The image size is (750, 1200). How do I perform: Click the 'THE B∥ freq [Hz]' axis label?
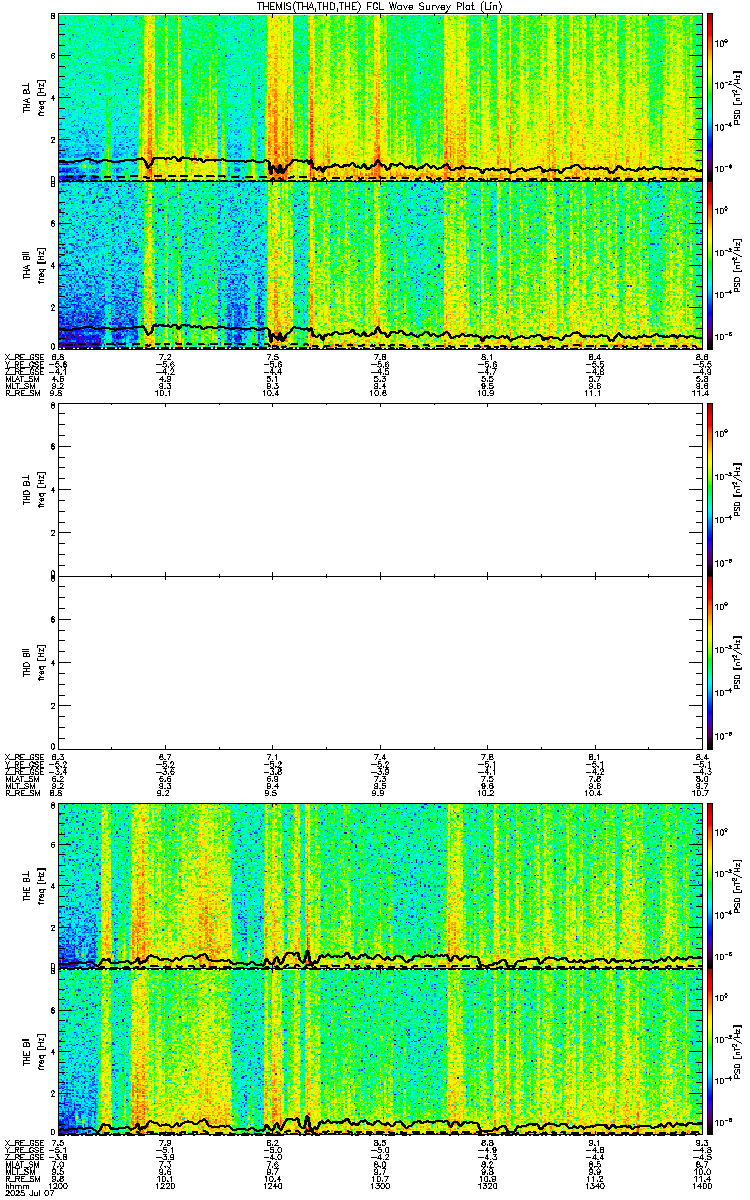tap(33, 1053)
